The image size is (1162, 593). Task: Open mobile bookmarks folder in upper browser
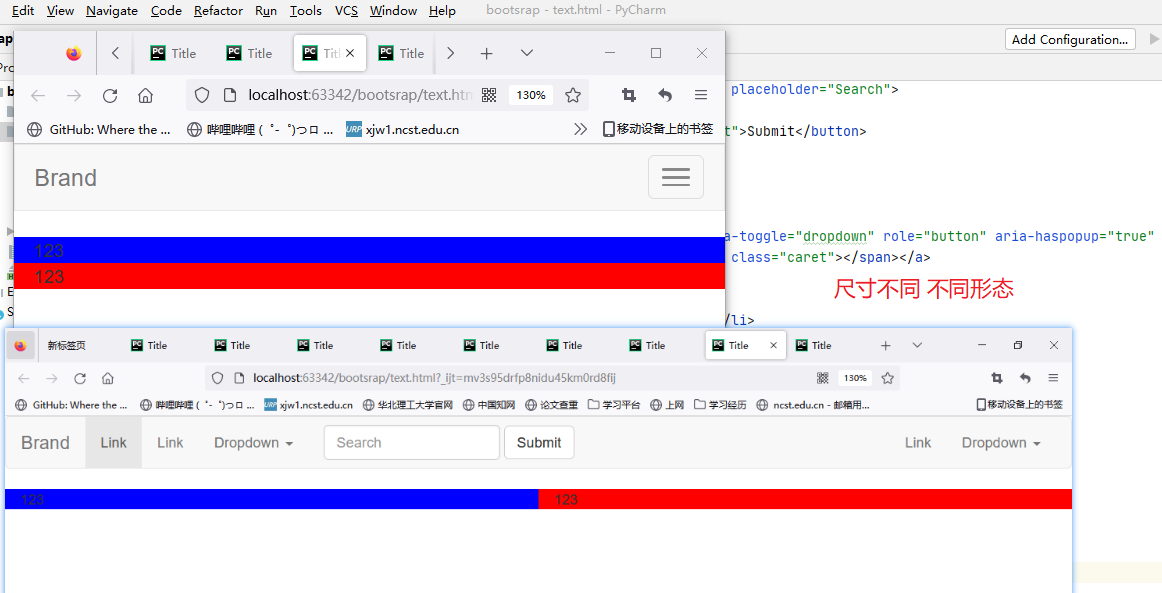(x=658, y=129)
